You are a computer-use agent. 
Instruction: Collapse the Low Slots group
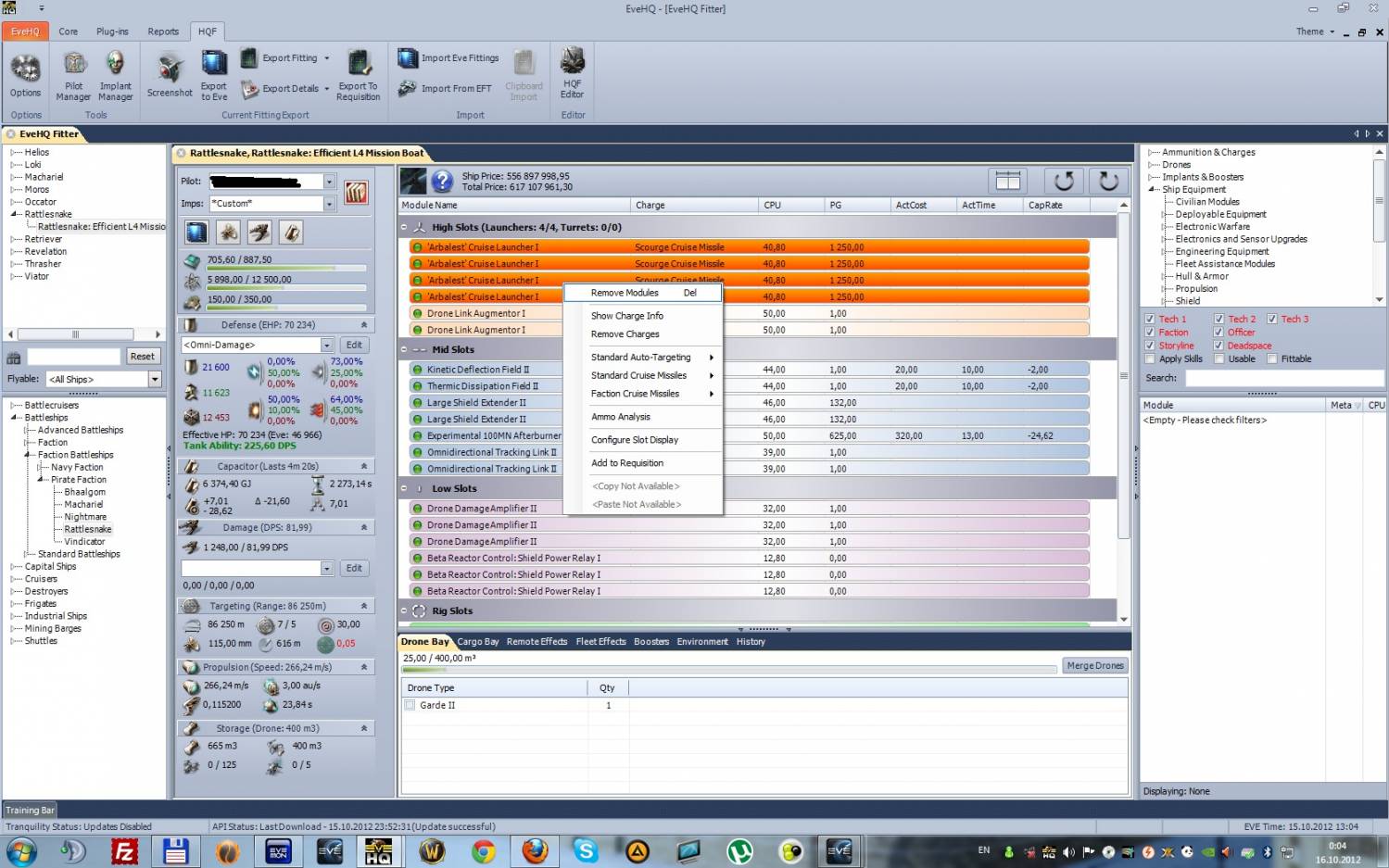pyautogui.click(x=405, y=488)
